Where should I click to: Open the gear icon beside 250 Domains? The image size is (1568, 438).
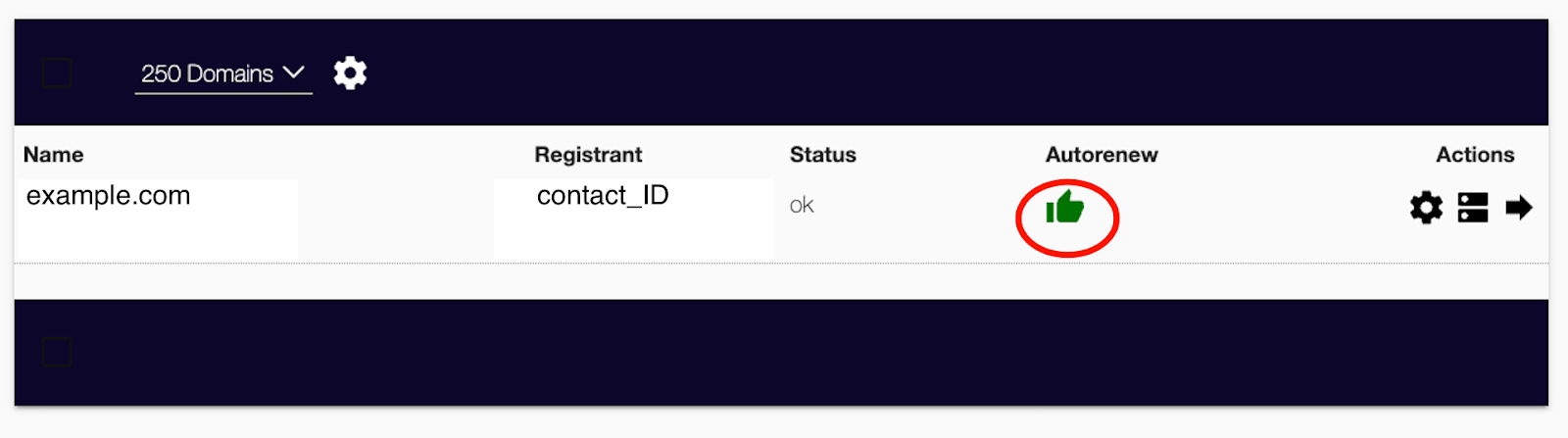click(x=350, y=73)
